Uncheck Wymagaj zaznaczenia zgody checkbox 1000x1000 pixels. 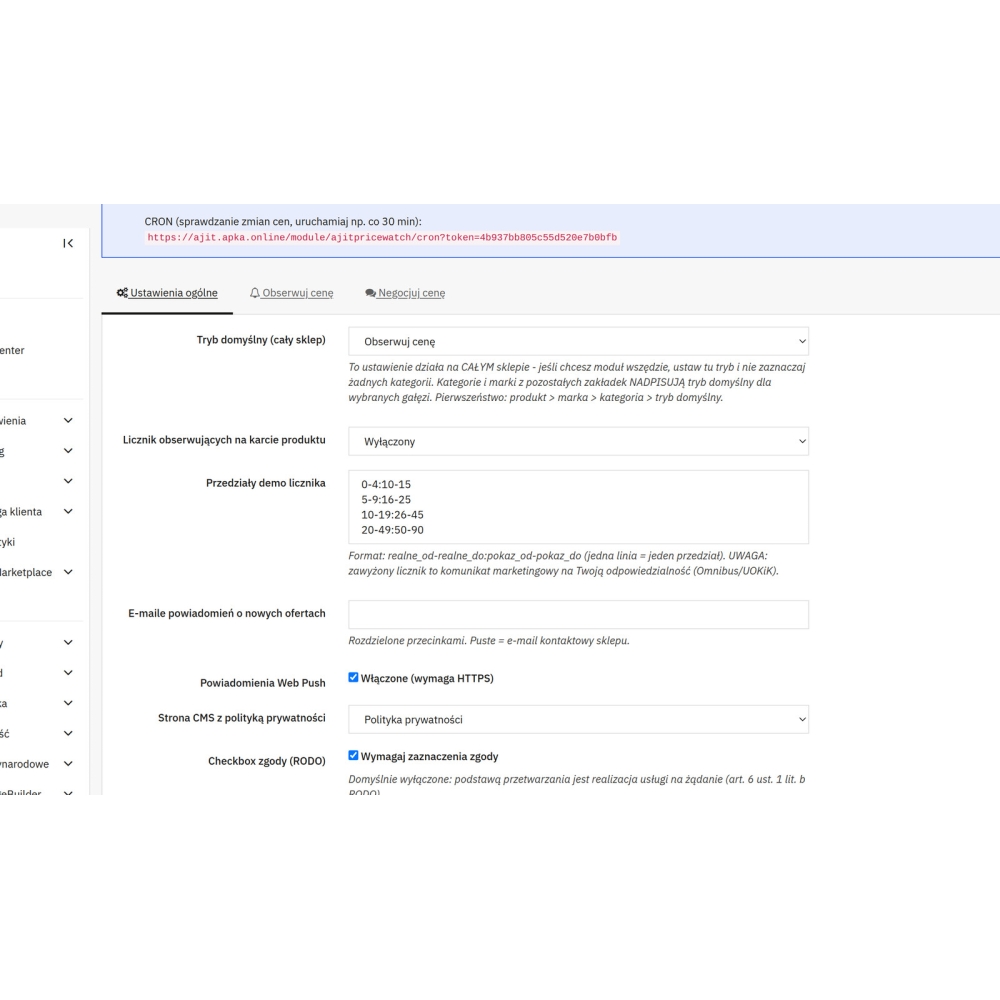point(353,755)
